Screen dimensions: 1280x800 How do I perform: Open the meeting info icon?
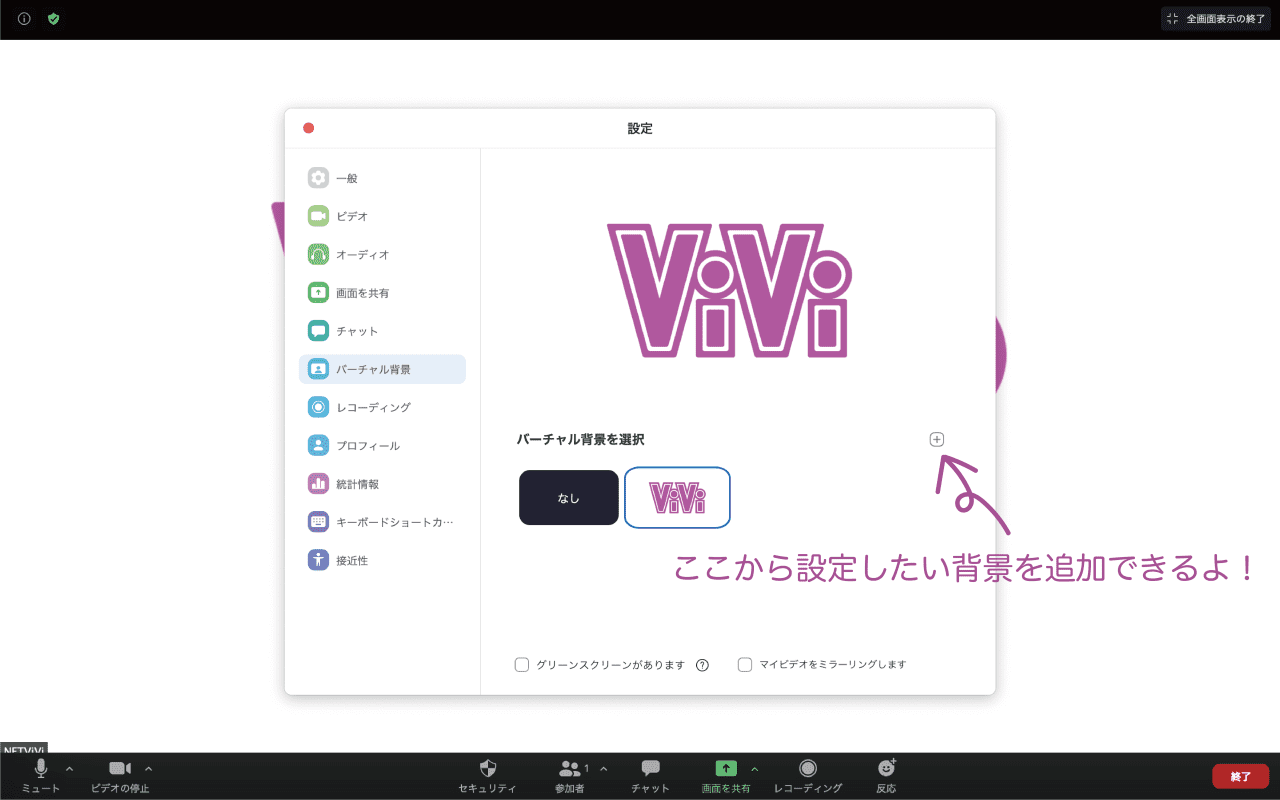coord(24,18)
